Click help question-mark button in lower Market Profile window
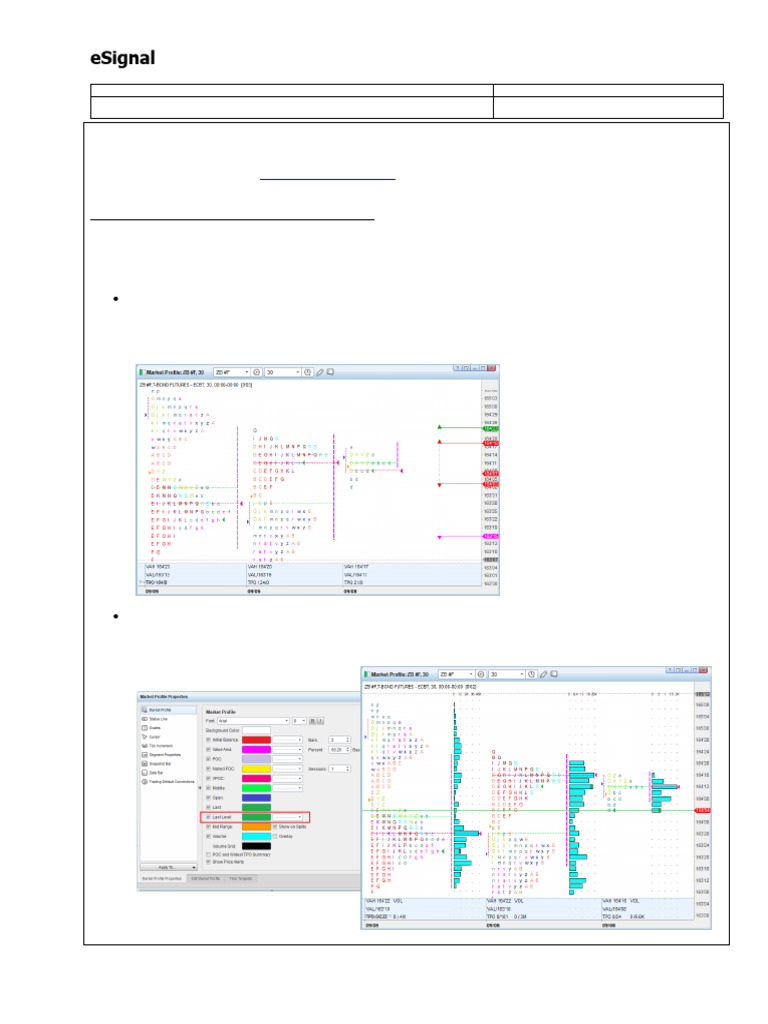This screenshot has width=768, height=1024. tap(669, 671)
